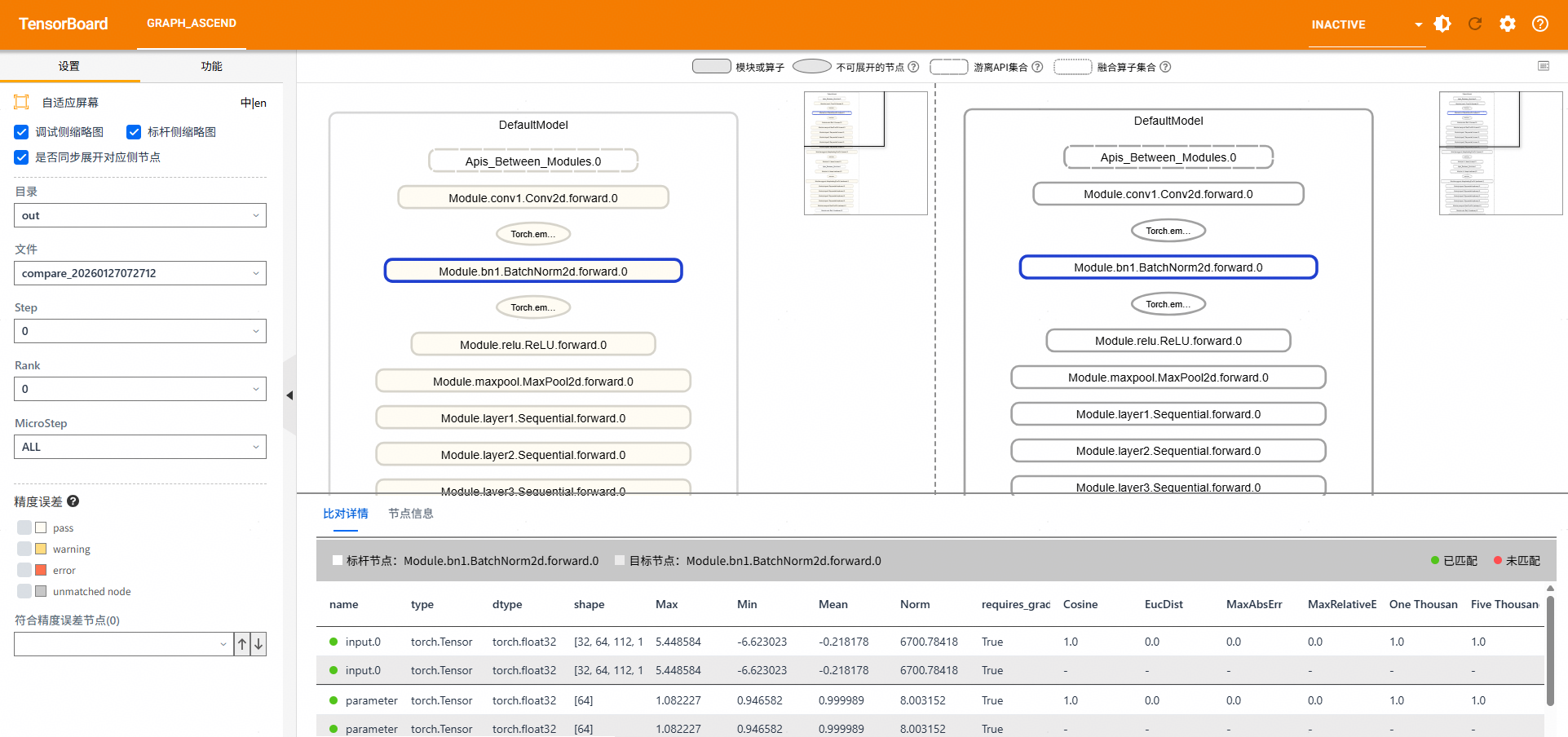Click the 不可展开的节点 ellipse legend shape
This screenshot has width=1568, height=737.
(x=811, y=66)
